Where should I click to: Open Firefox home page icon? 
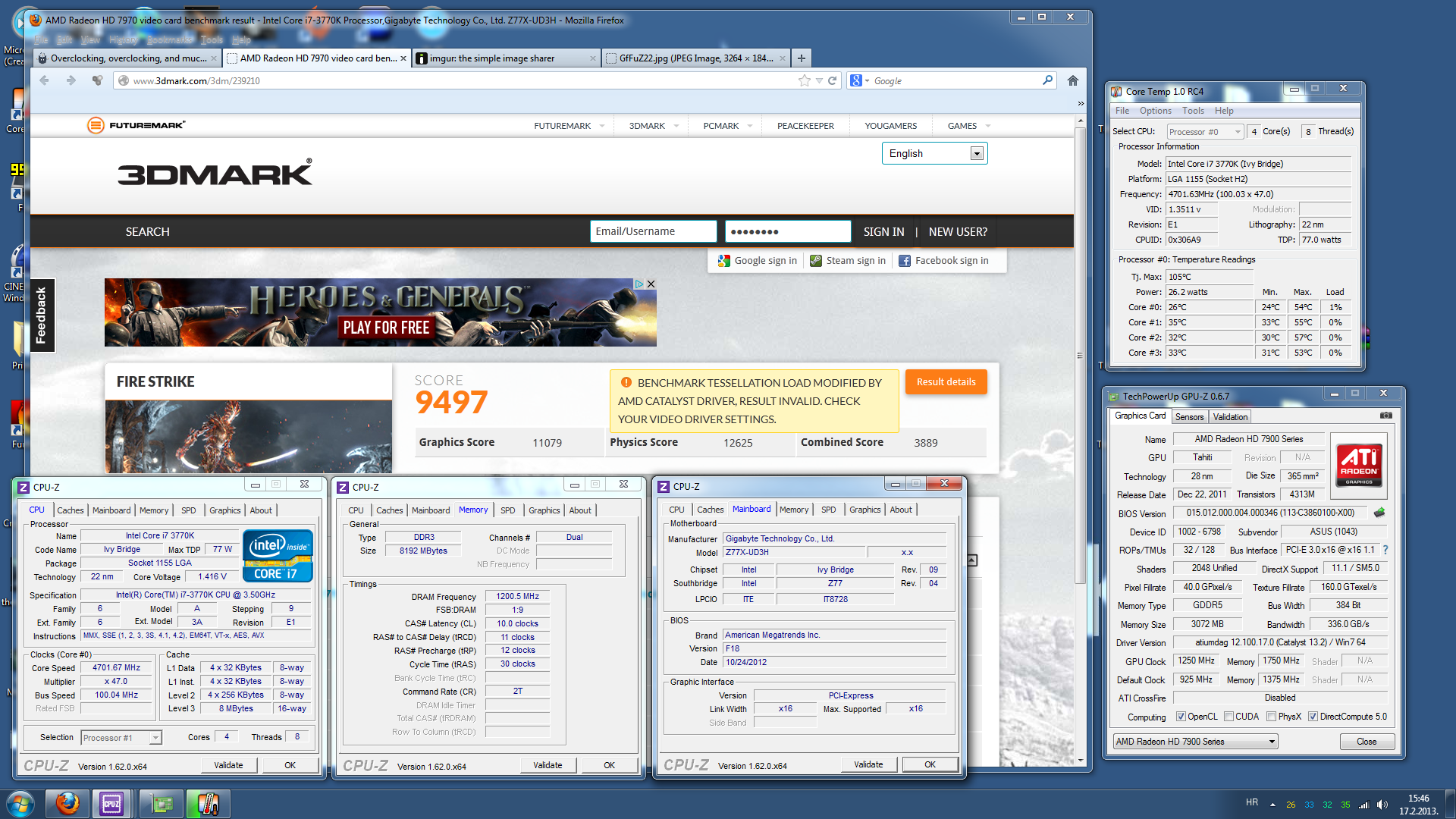coord(1072,80)
